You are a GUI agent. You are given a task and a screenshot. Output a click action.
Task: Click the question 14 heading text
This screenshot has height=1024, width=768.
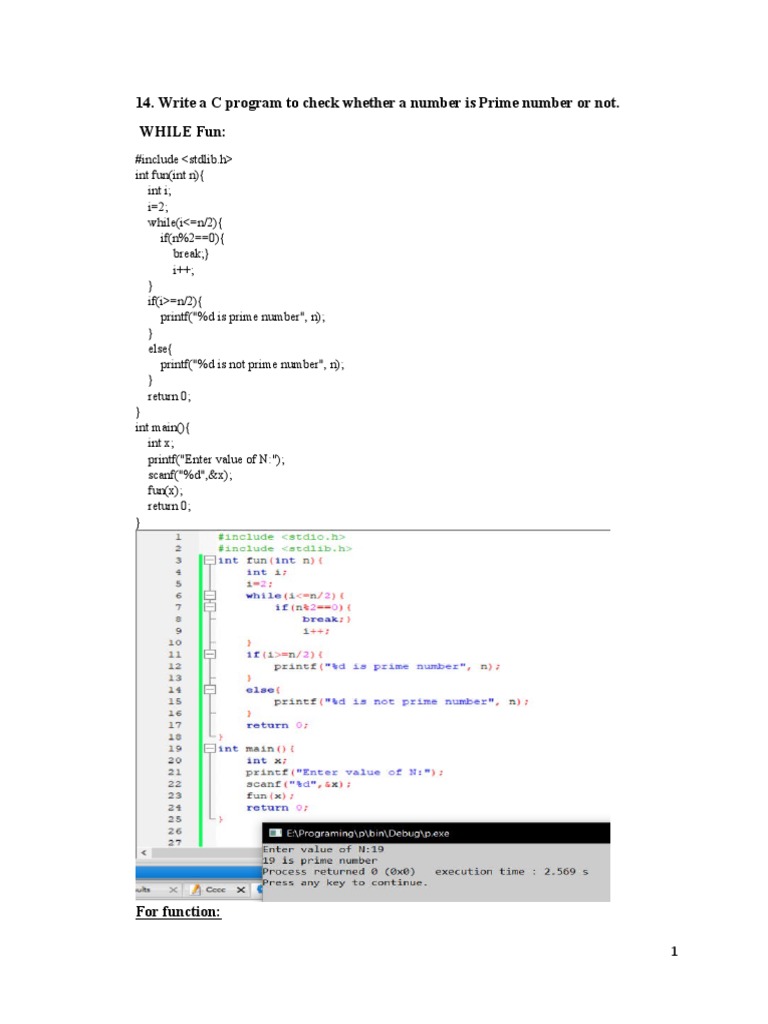(377, 103)
